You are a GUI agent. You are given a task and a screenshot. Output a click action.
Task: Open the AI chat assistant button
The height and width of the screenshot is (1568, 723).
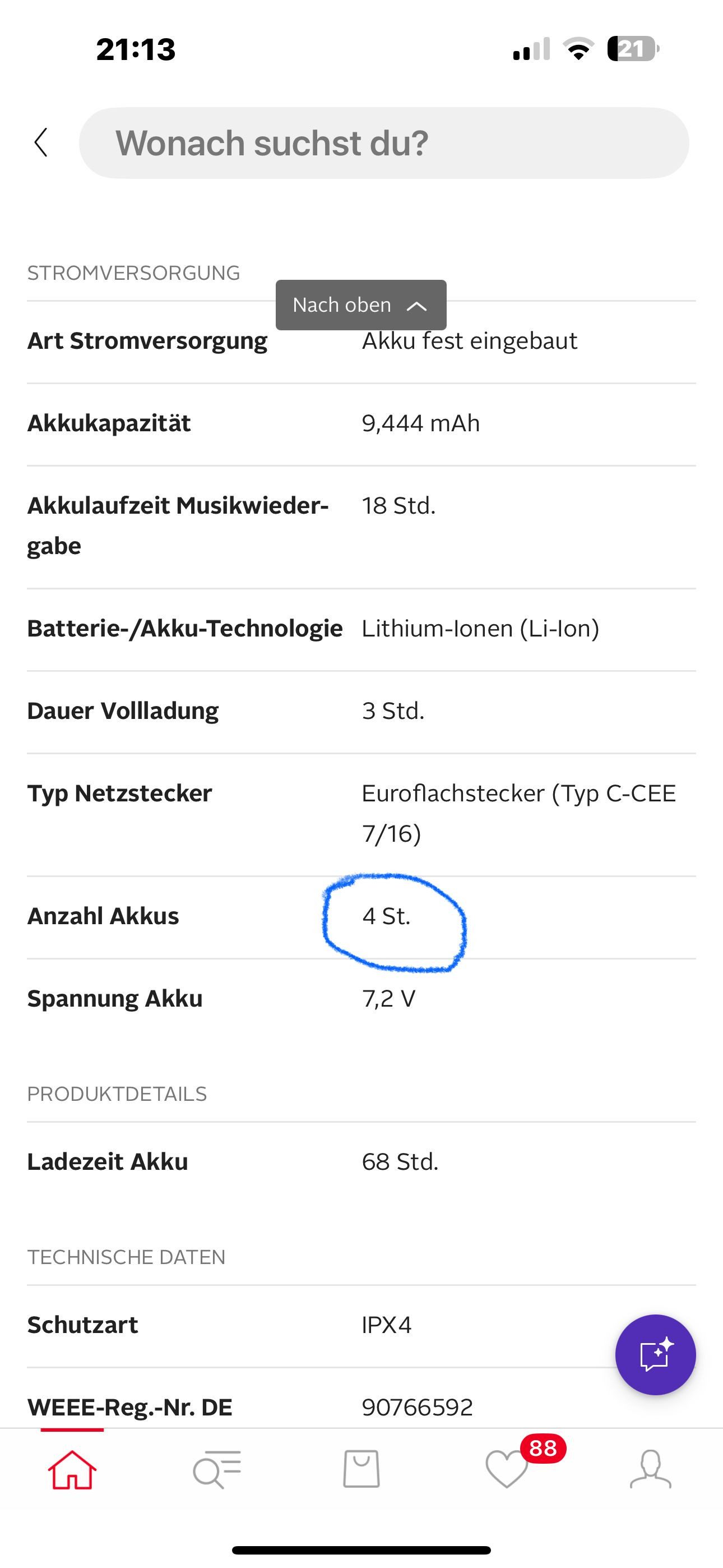(655, 1355)
